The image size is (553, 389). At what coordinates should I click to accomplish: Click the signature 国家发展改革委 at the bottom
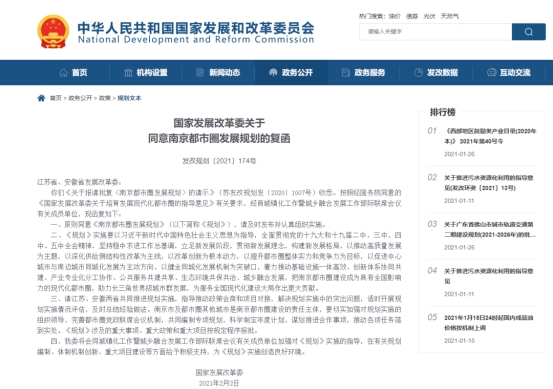point(219,372)
